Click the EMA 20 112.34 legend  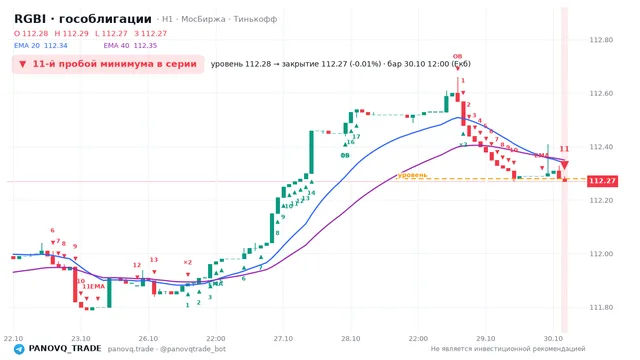(40, 45)
